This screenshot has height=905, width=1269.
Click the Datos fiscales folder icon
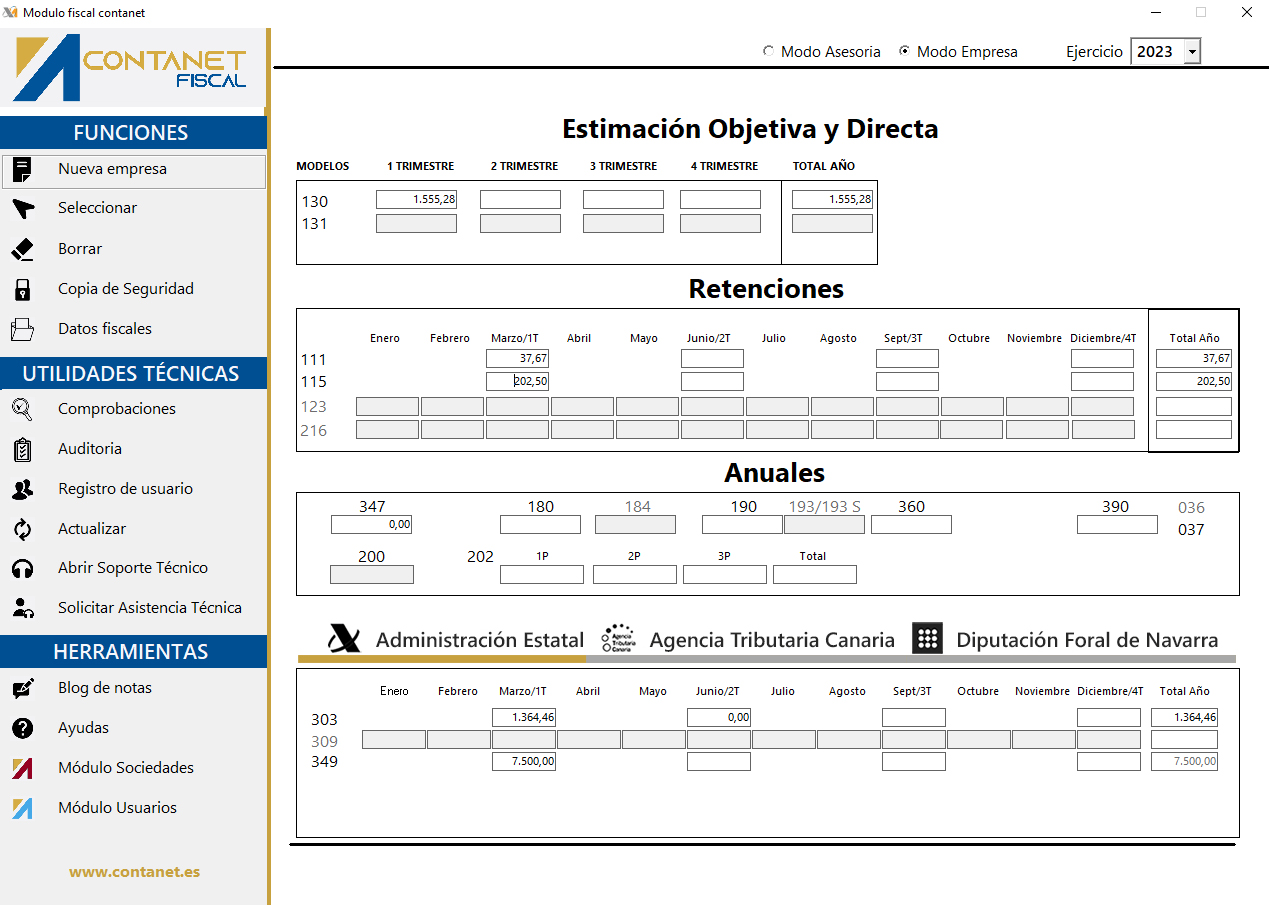22,329
